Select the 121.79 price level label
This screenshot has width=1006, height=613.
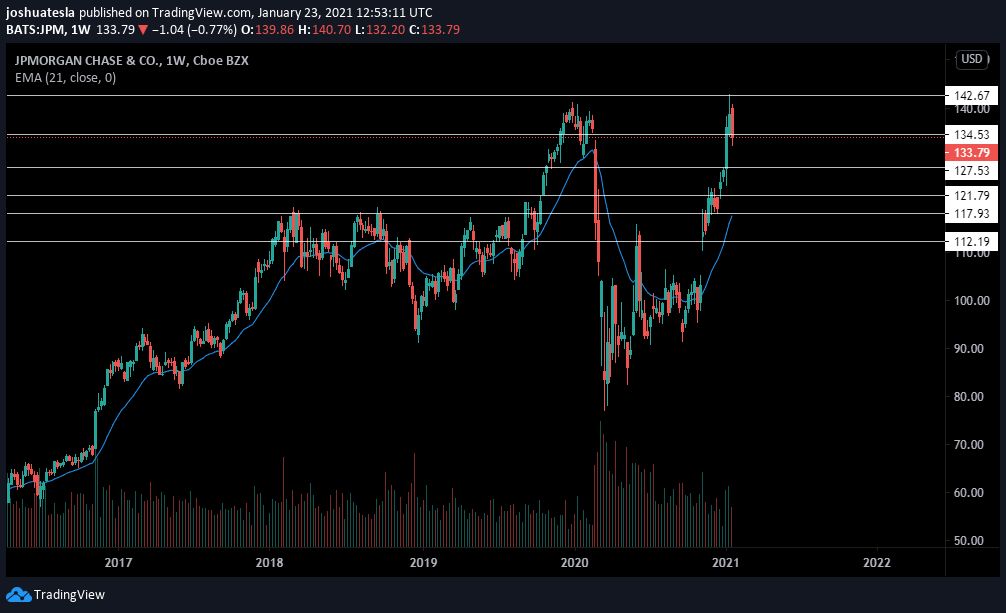(971, 196)
